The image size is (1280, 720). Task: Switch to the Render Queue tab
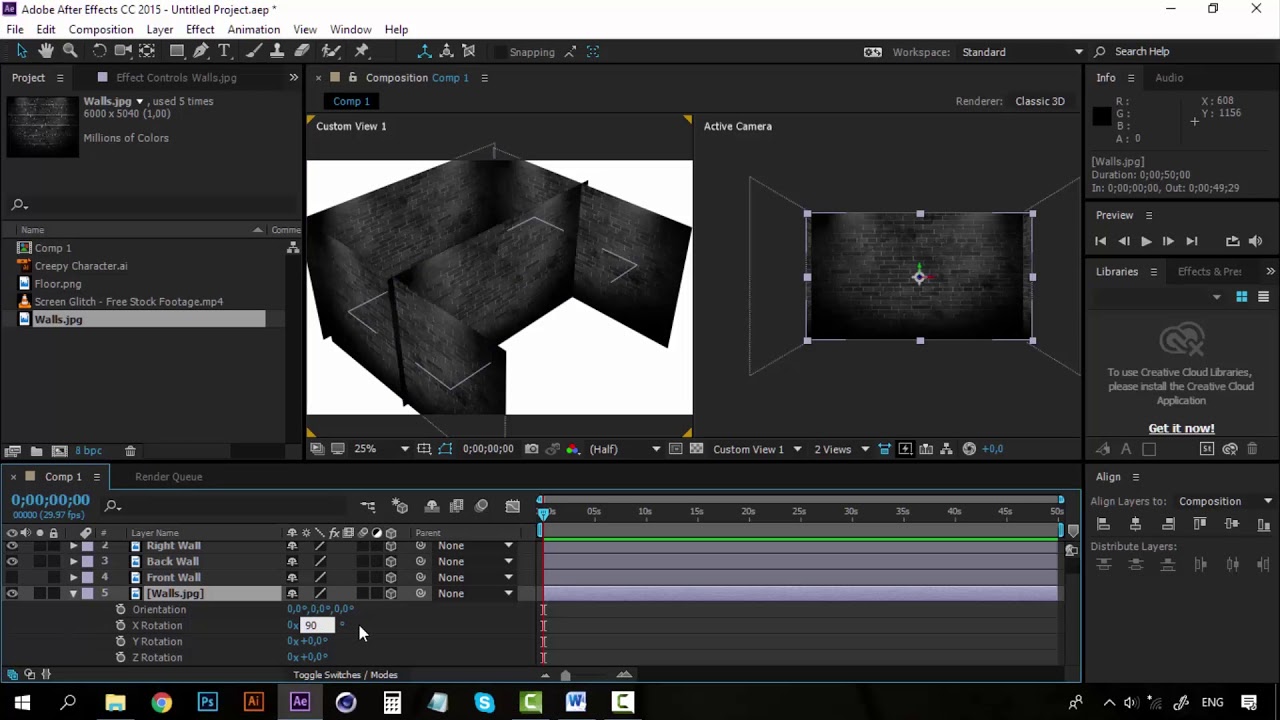[x=168, y=477]
